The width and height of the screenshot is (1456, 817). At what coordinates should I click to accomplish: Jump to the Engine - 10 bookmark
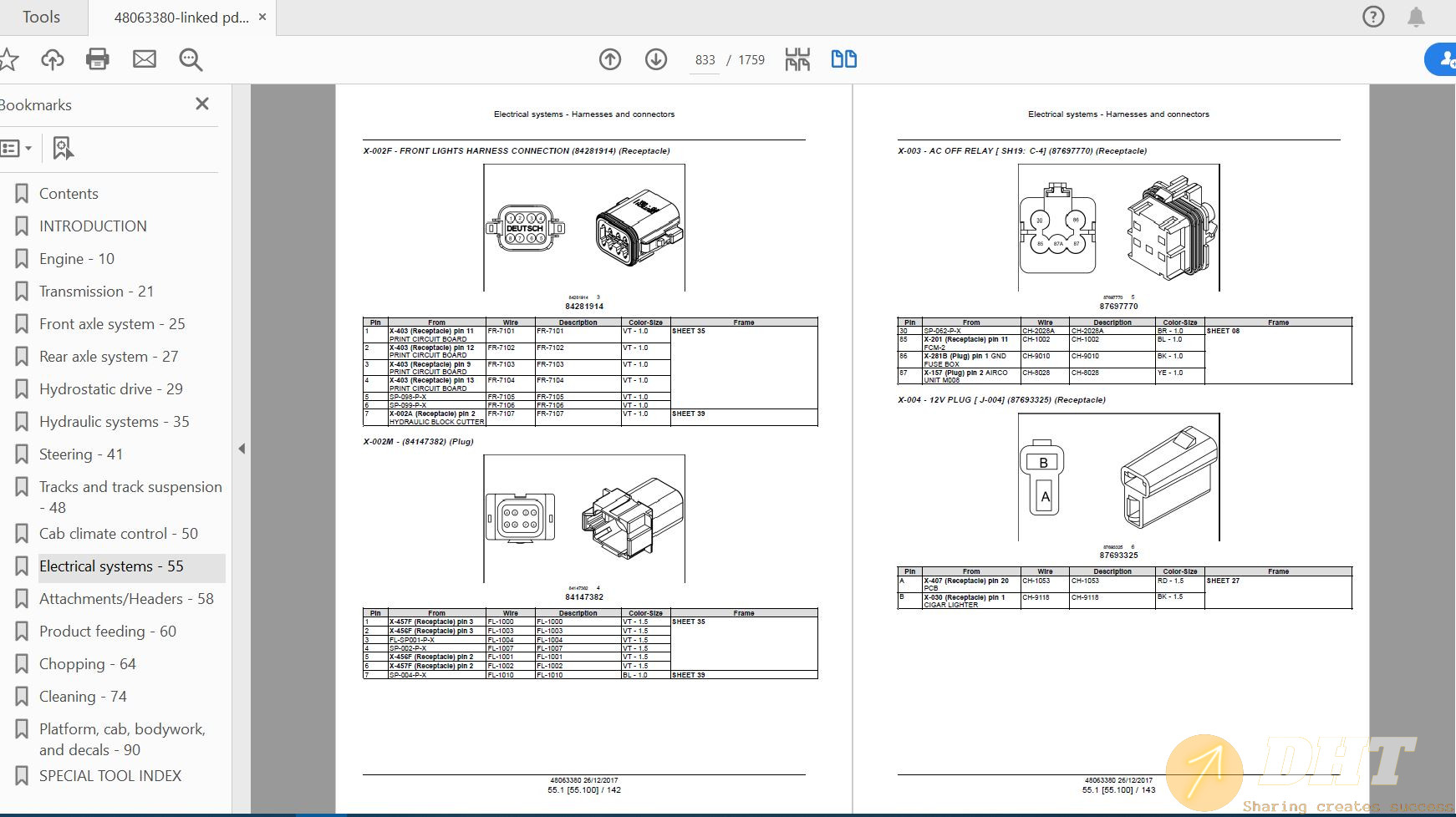tap(75, 259)
